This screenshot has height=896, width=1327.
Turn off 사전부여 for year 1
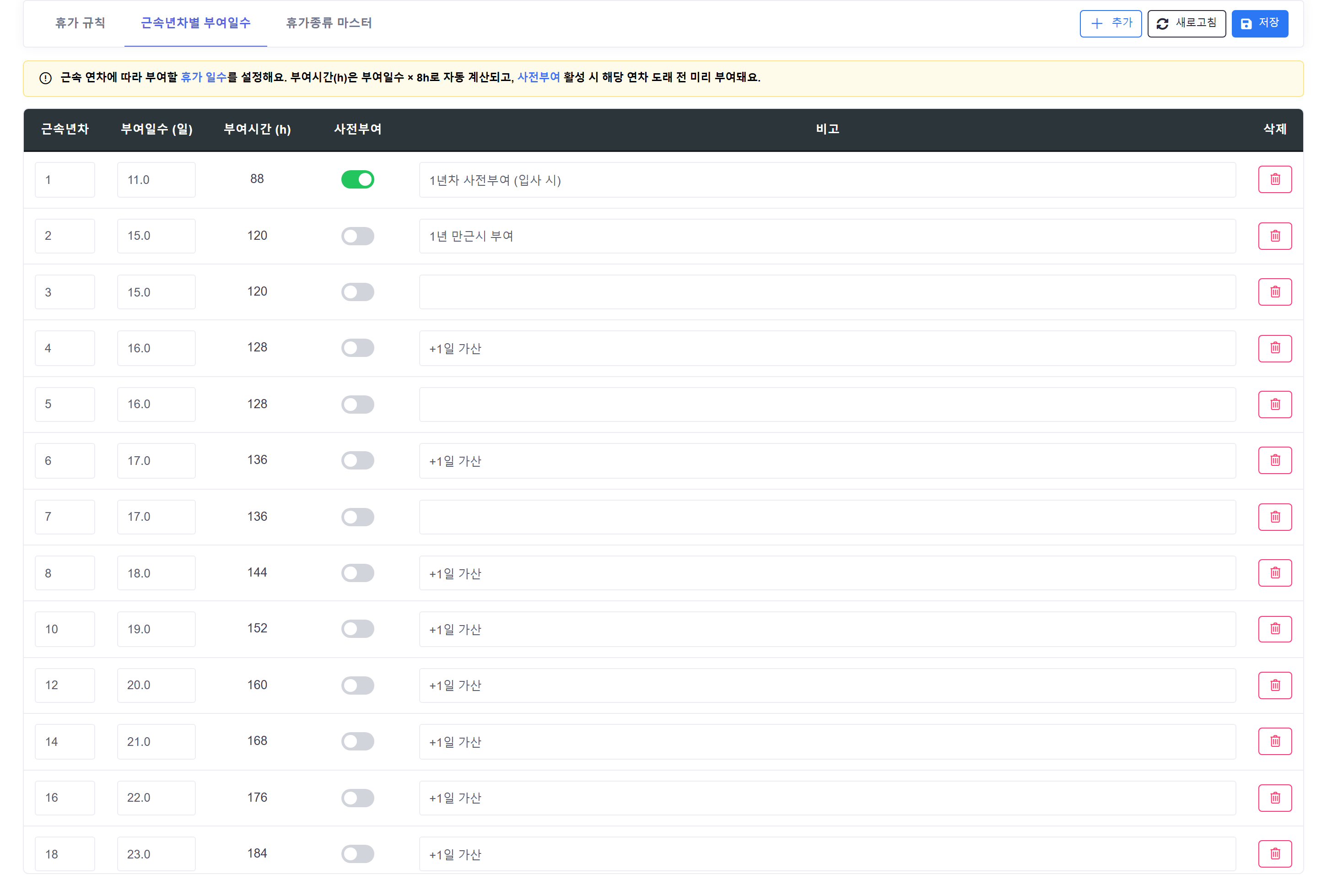[357, 179]
